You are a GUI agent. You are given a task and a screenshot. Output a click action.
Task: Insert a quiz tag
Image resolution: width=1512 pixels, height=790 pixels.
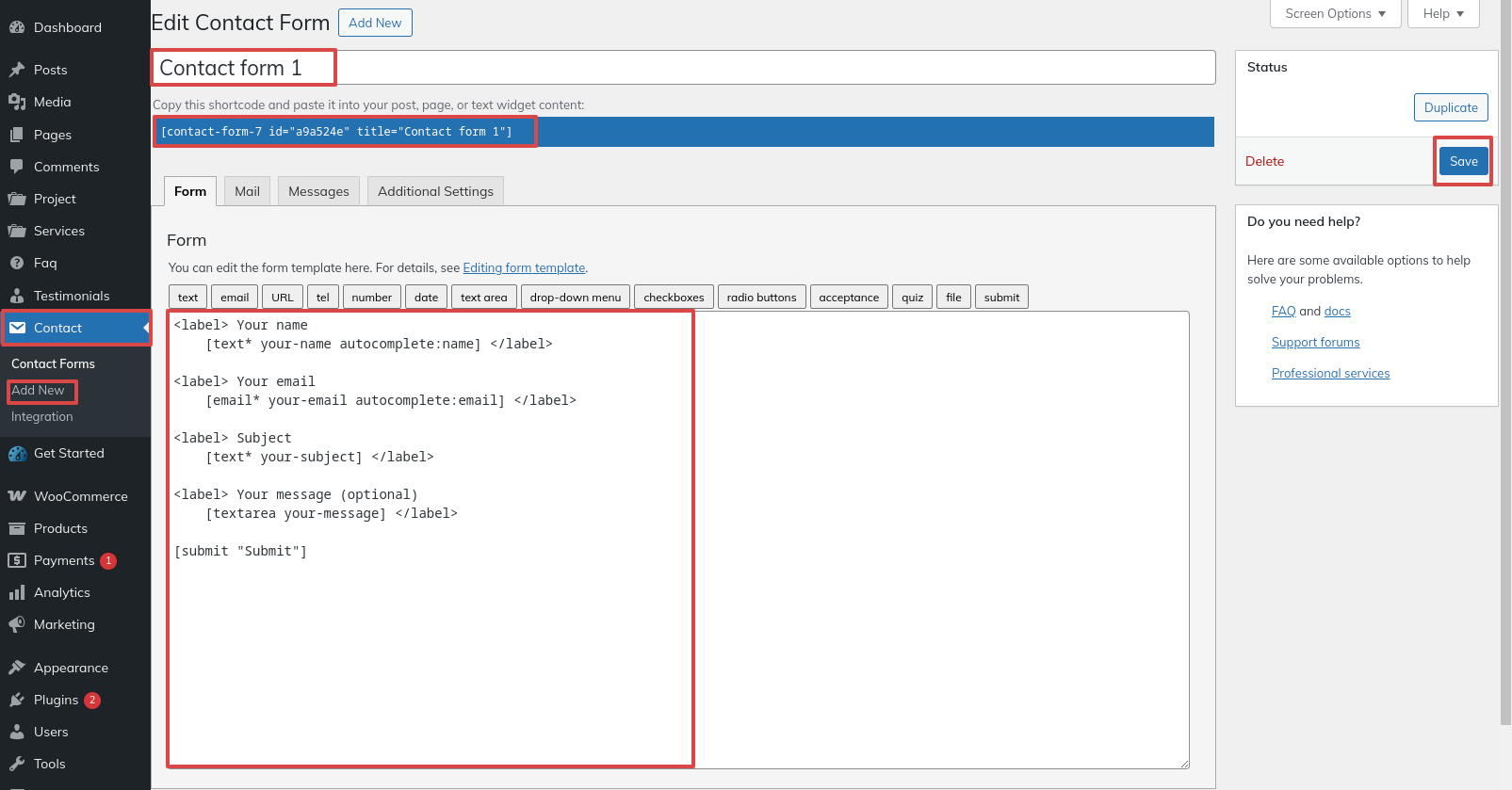912,297
